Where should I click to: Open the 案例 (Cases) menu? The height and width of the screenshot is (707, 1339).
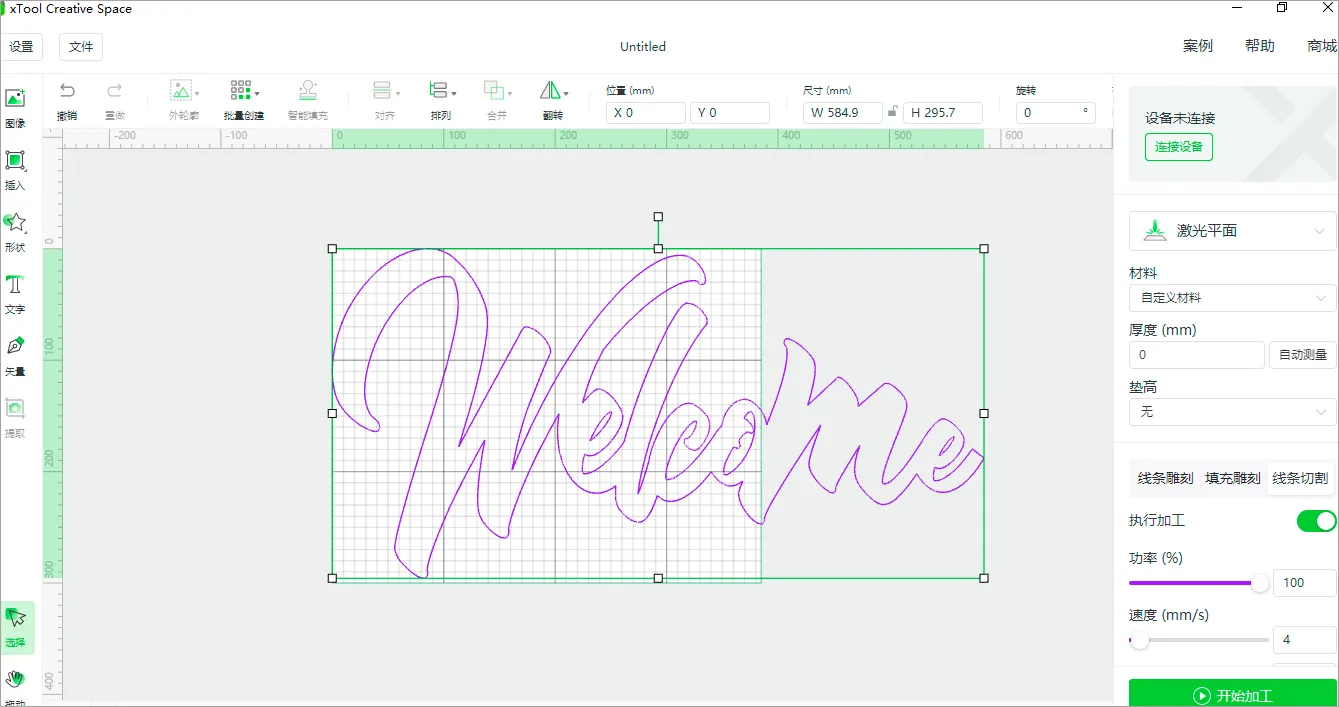pos(1198,46)
